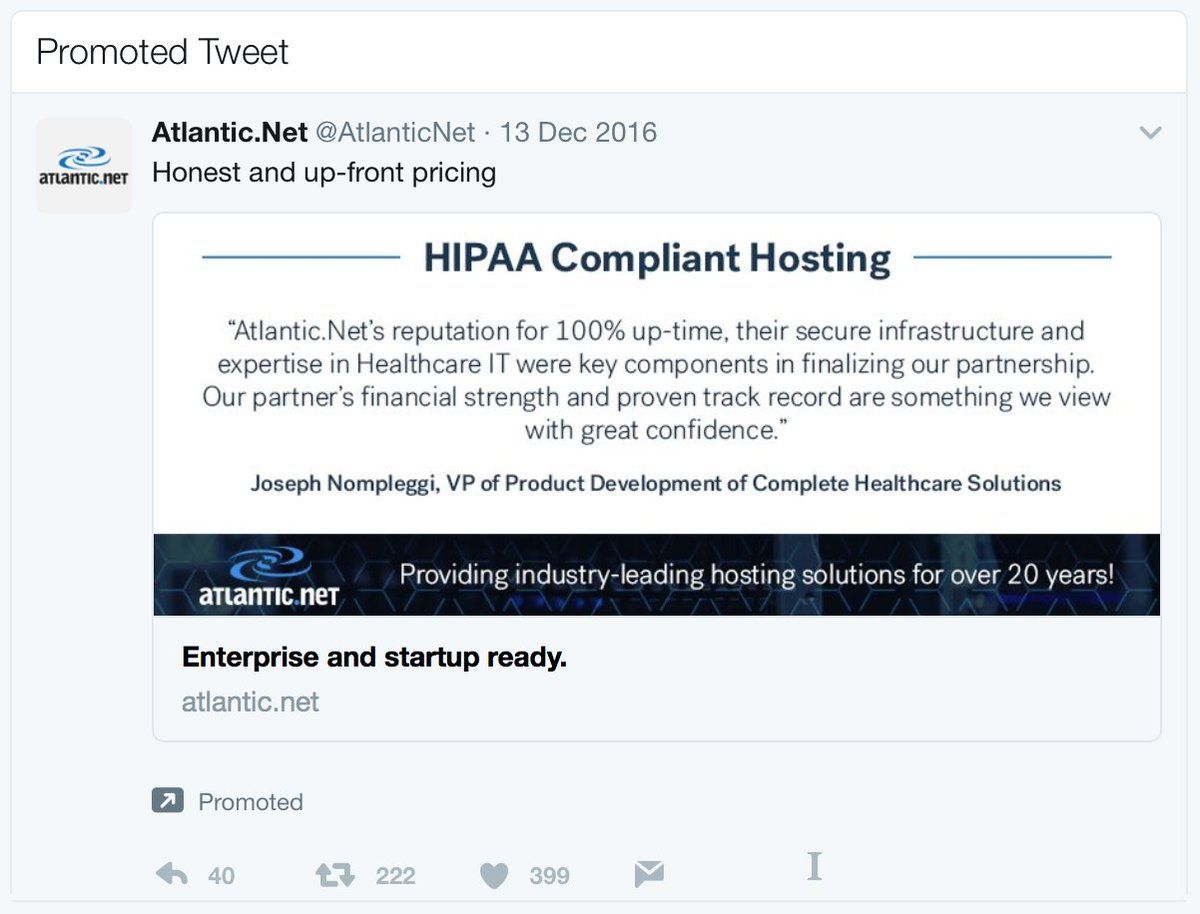
Task: Click the retweet count of 222
Action: [395, 876]
